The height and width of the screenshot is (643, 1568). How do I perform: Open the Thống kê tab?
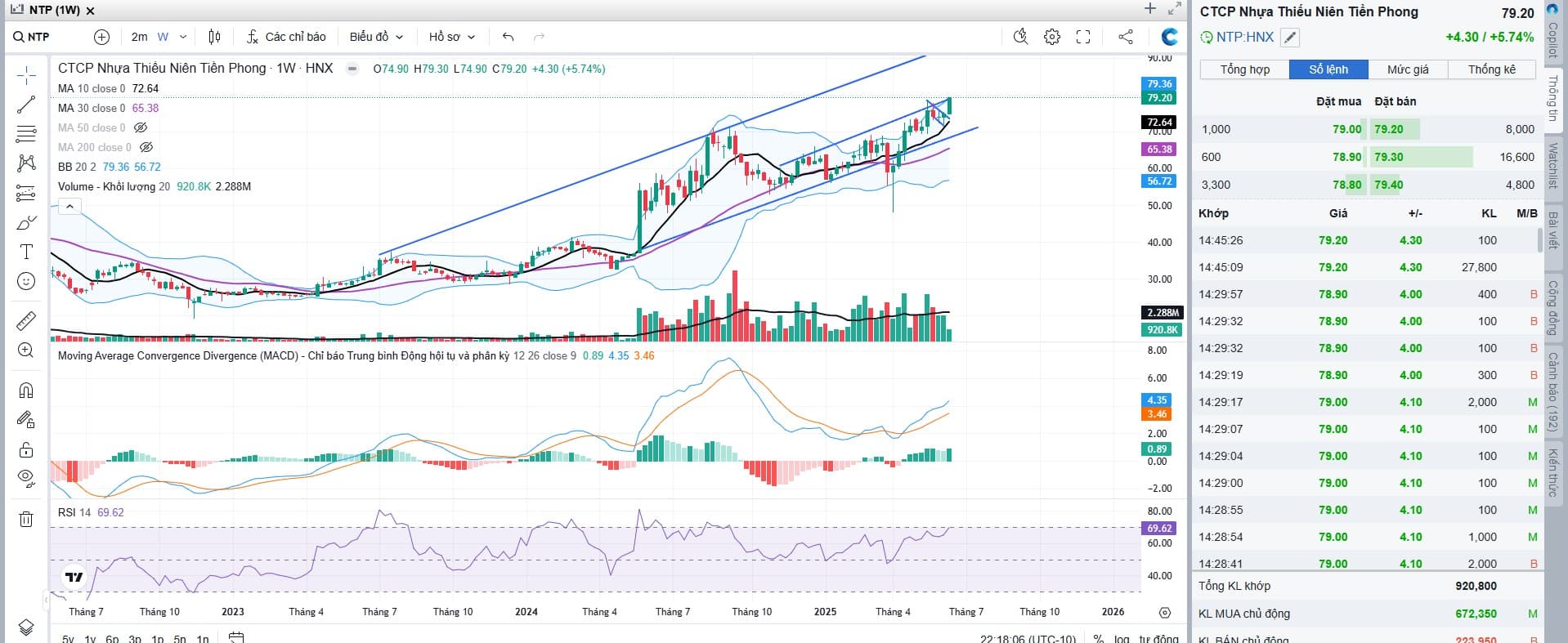(1491, 69)
